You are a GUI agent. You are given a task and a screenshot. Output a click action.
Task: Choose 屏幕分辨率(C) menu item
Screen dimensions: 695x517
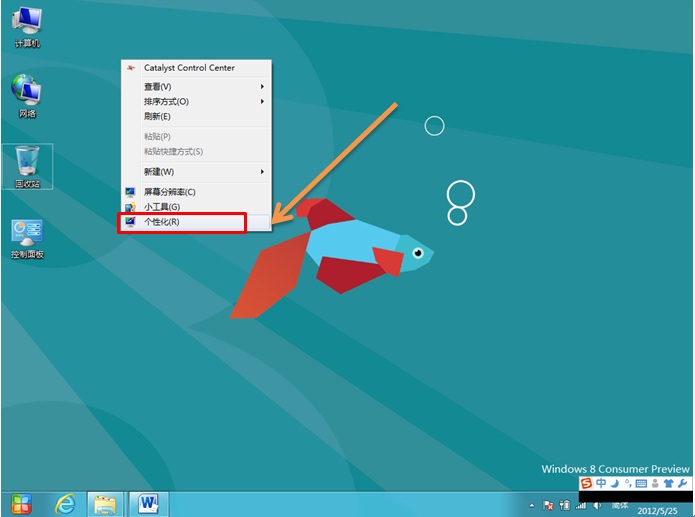point(196,192)
